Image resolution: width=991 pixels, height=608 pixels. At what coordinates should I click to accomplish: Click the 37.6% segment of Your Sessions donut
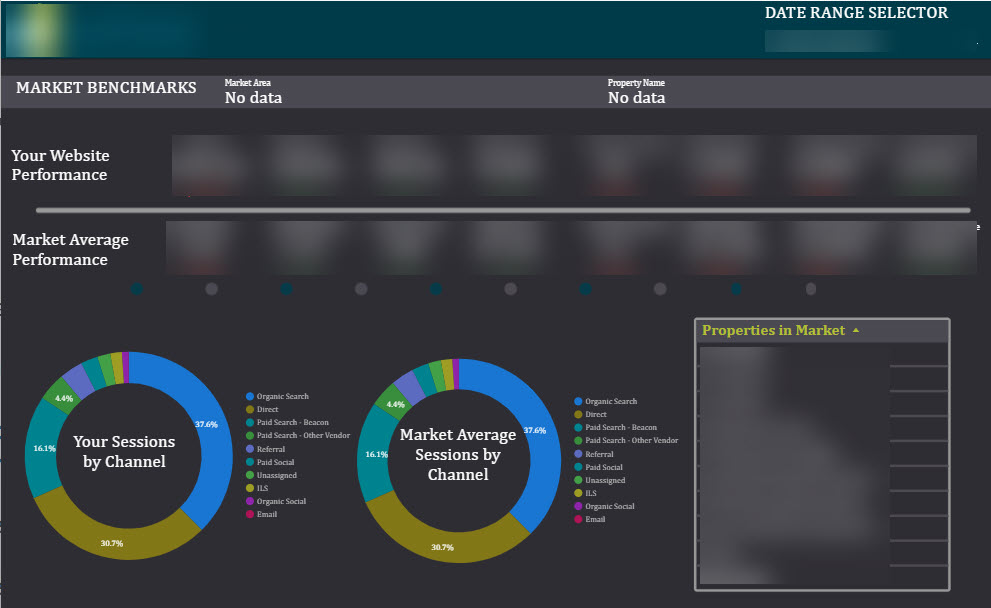pyautogui.click(x=205, y=425)
